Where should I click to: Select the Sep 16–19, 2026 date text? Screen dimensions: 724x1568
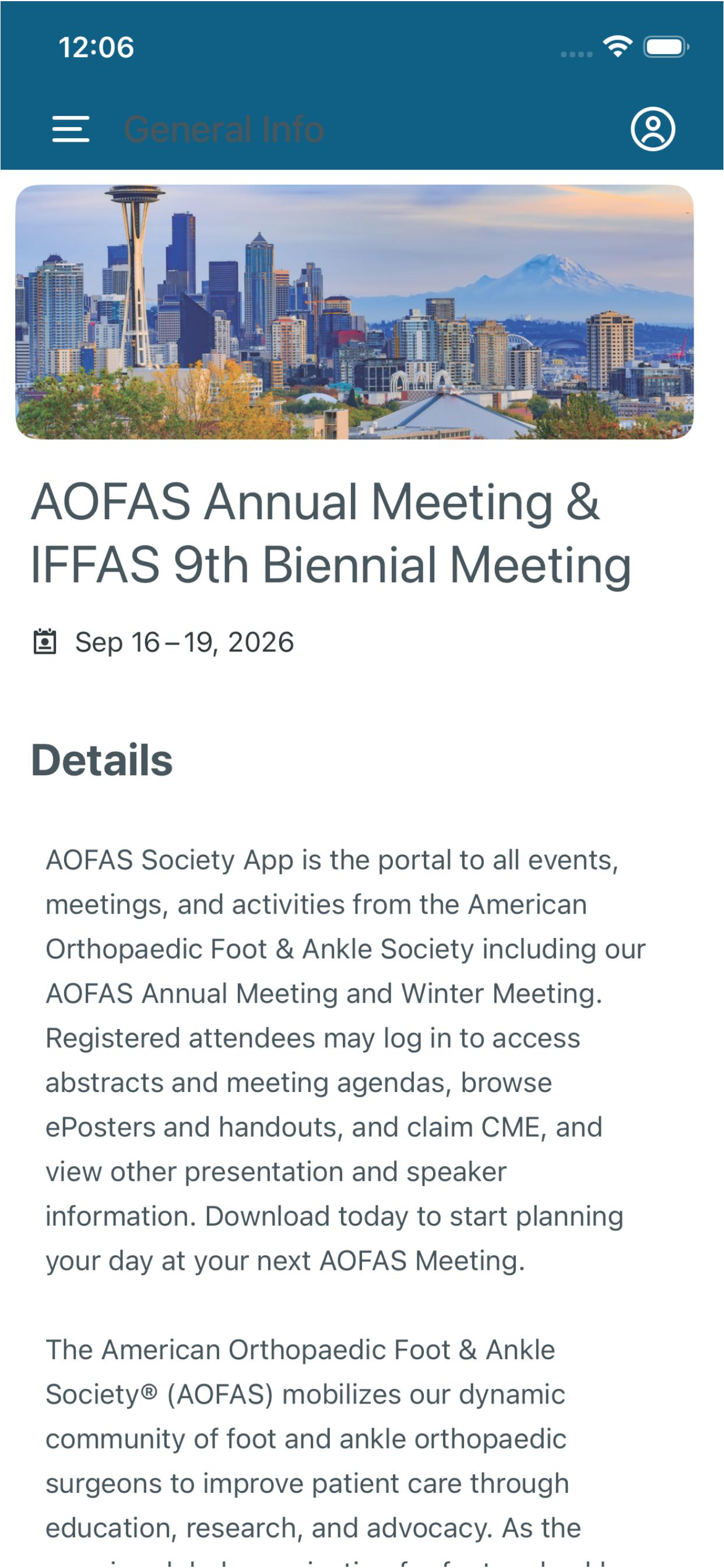pyautogui.click(x=184, y=642)
